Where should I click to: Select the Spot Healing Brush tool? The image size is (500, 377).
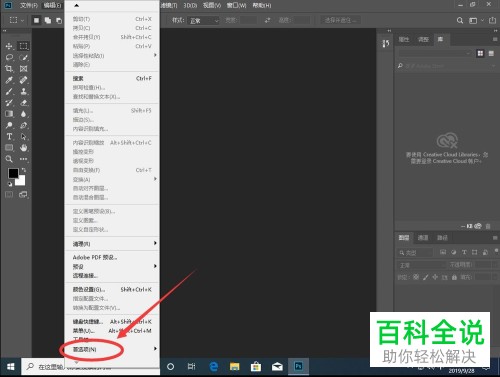click(x=23, y=80)
